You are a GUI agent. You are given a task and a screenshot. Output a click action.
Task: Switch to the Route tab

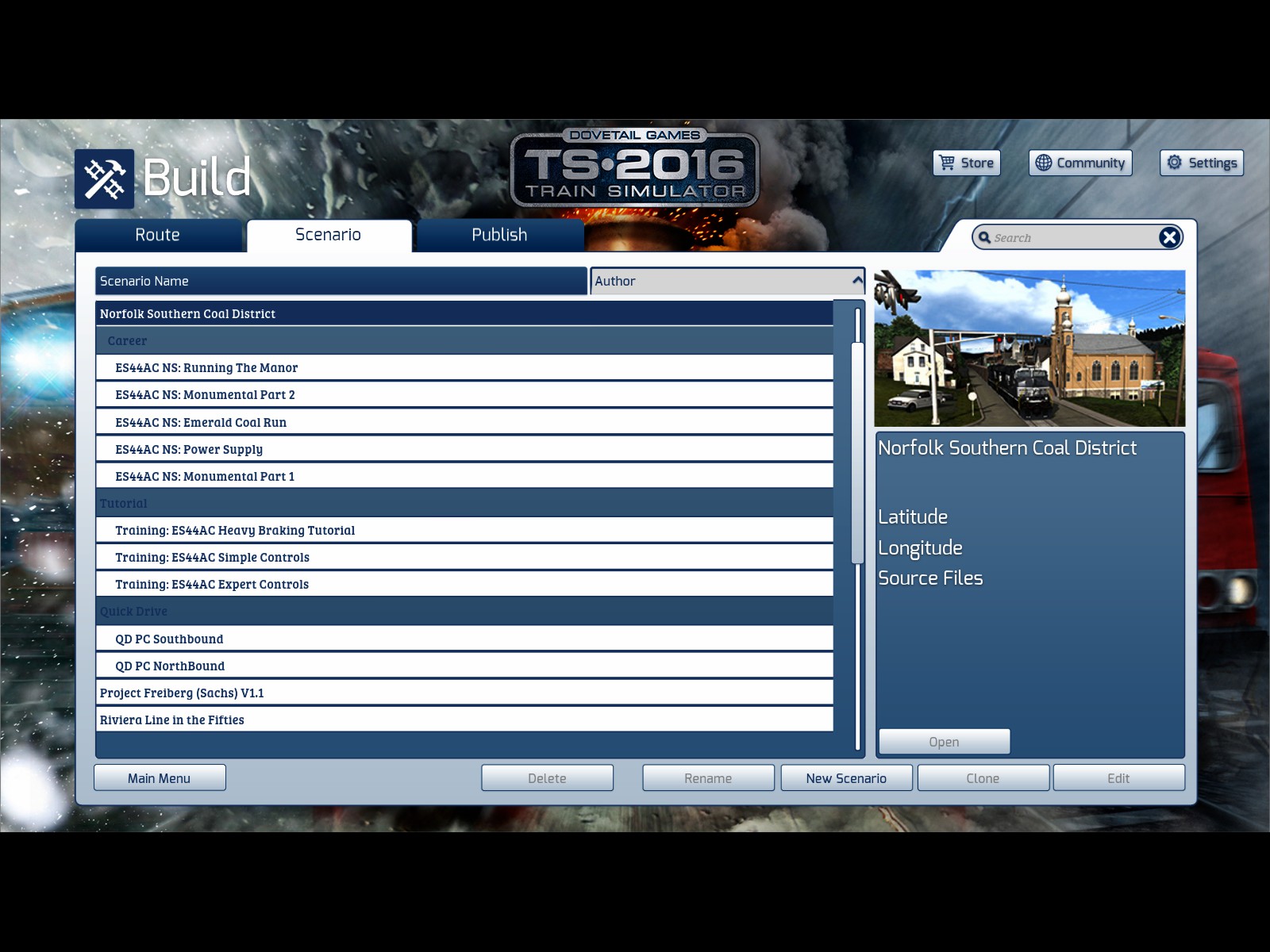[158, 236]
